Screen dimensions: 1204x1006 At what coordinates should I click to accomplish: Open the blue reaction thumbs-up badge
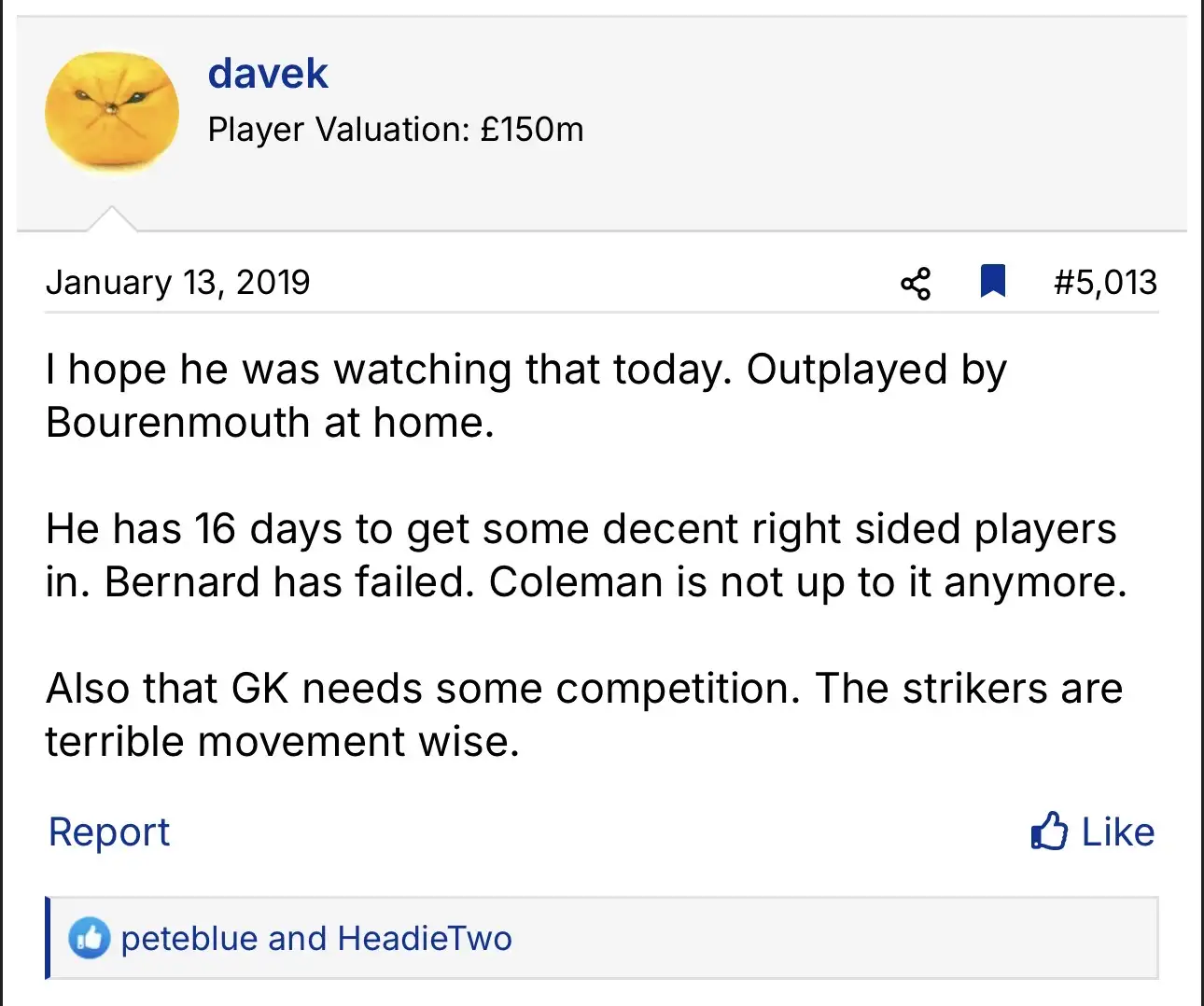90,938
